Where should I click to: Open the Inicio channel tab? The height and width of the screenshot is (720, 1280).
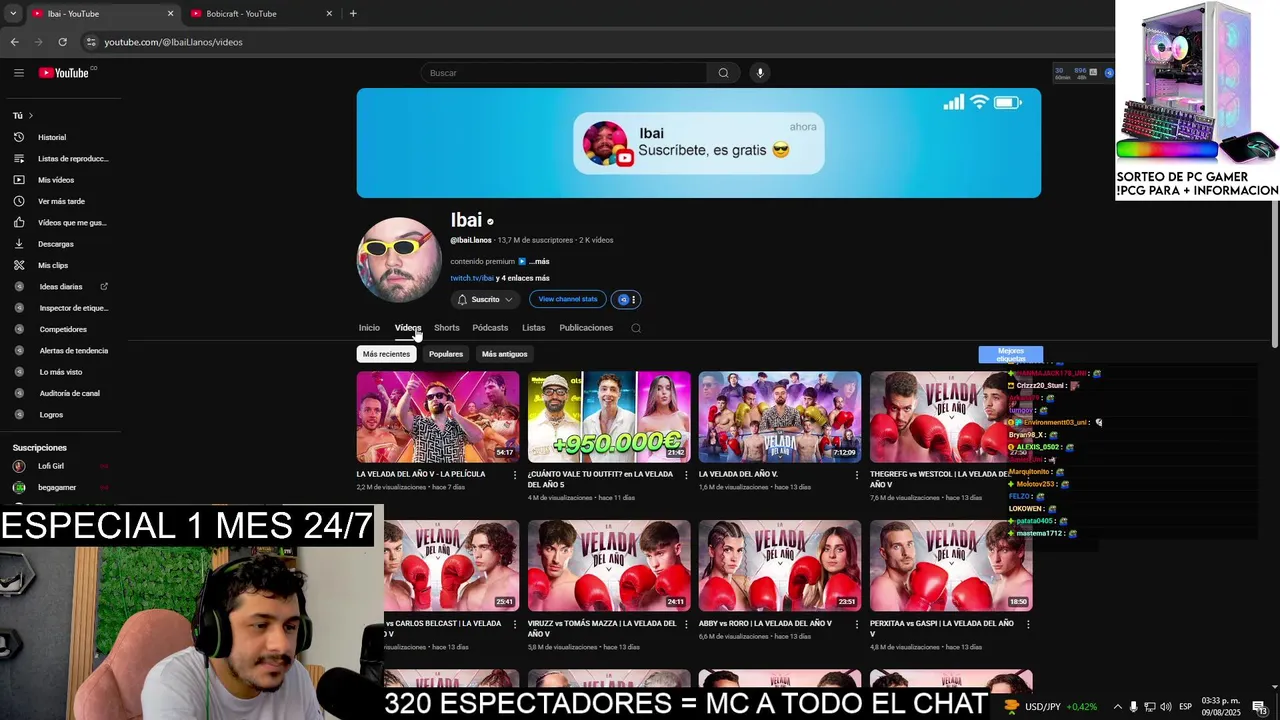coord(369,328)
